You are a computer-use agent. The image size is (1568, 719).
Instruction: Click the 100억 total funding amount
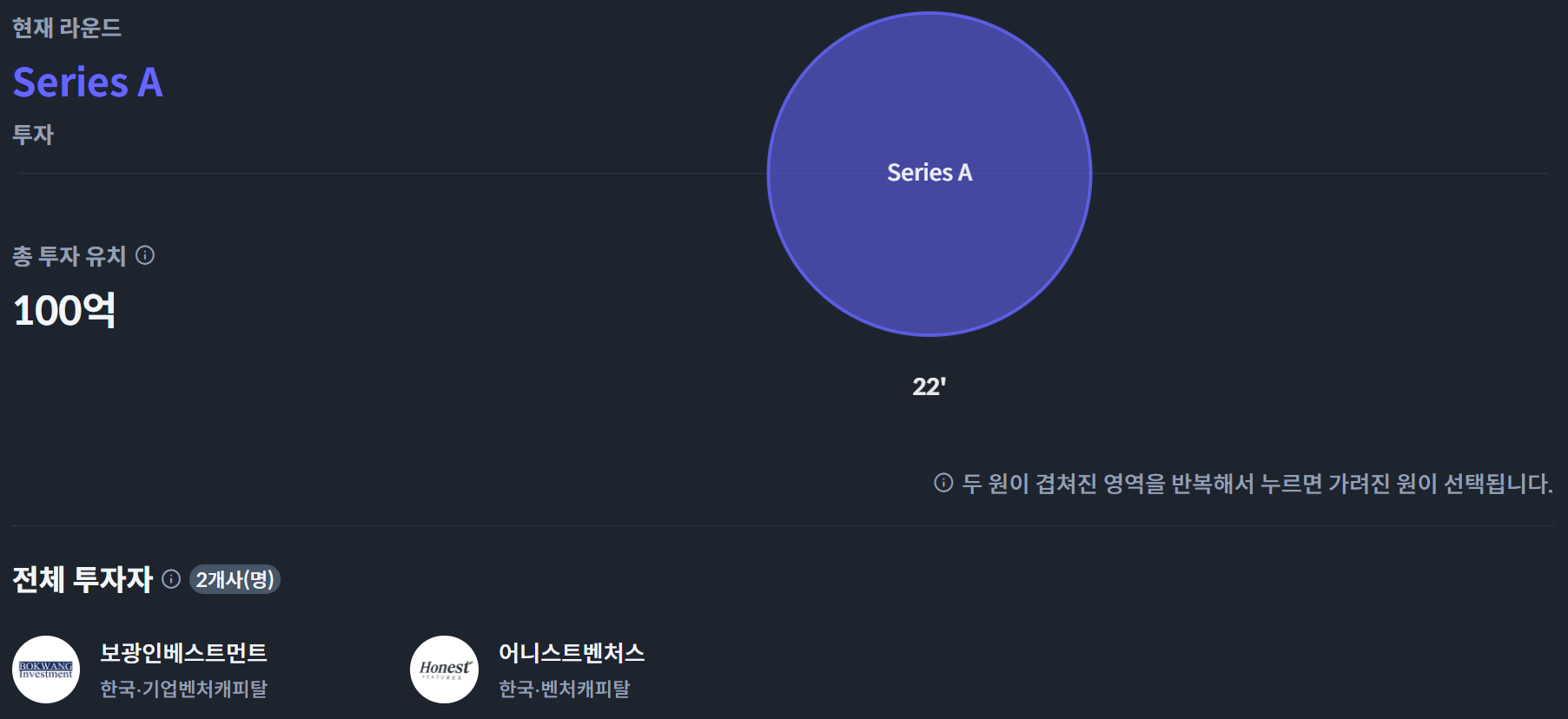pos(64,310)
